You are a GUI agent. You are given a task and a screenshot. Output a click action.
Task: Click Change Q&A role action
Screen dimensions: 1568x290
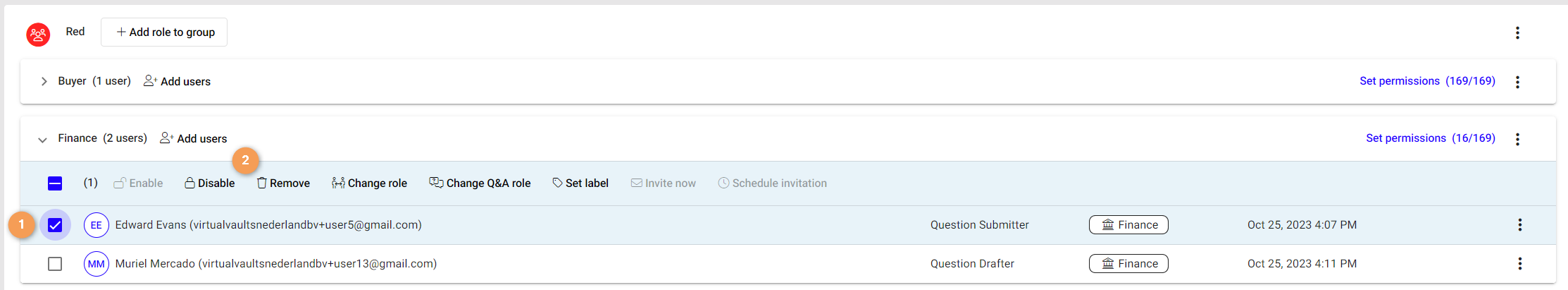(x=480, y=183)
